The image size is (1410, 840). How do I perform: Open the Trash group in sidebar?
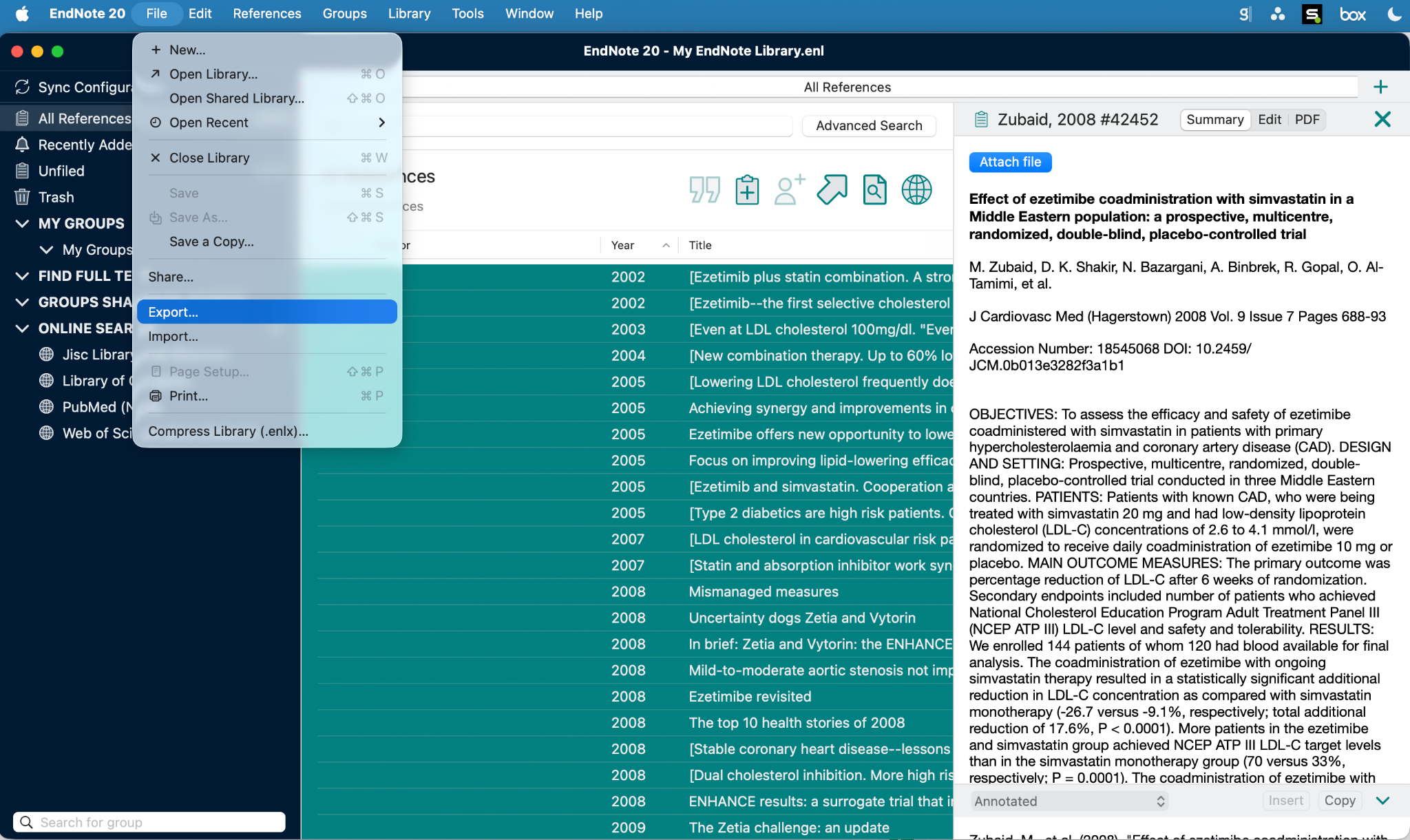click(56, 198)
